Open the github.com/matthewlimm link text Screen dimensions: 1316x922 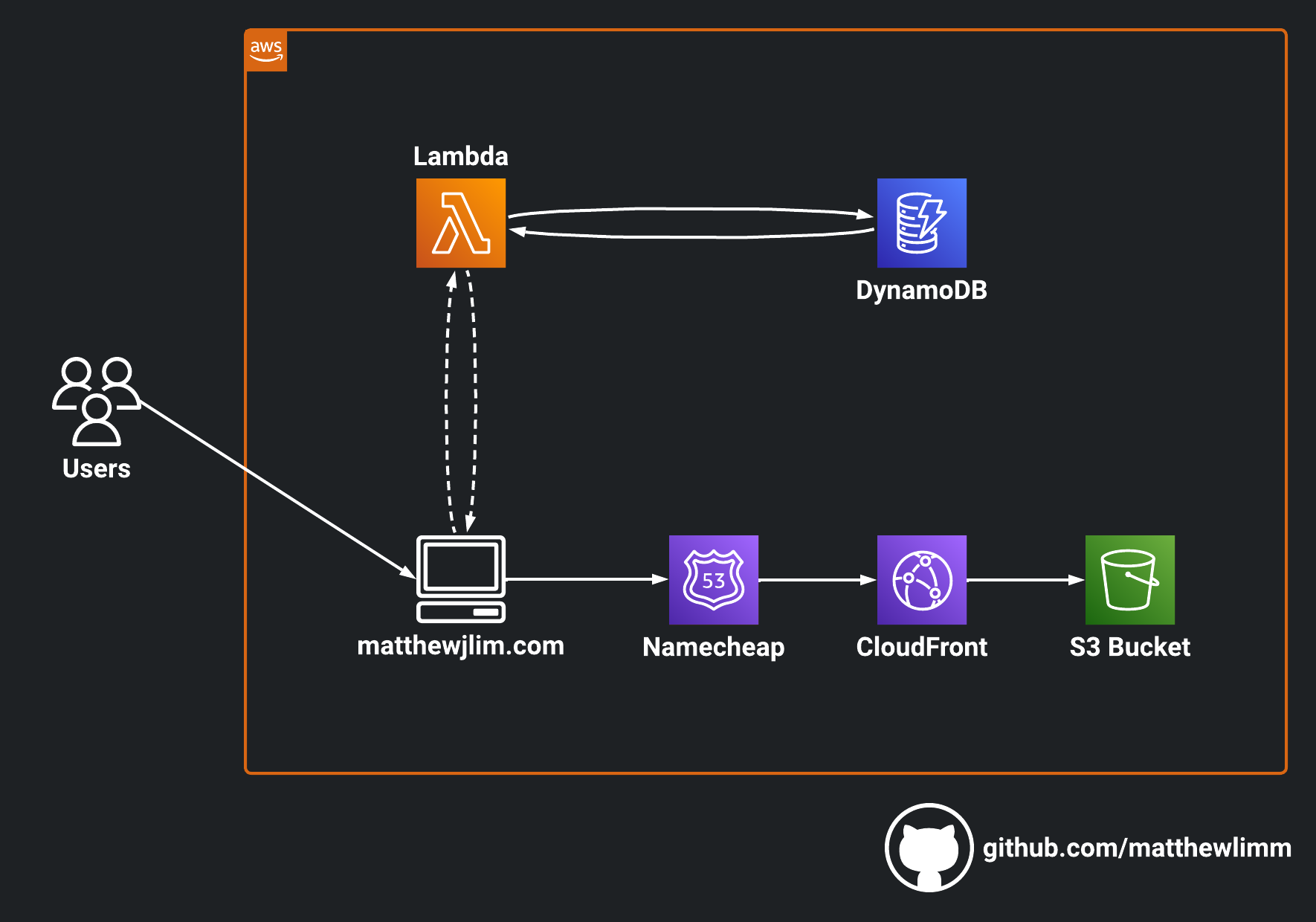(1137, 848)
